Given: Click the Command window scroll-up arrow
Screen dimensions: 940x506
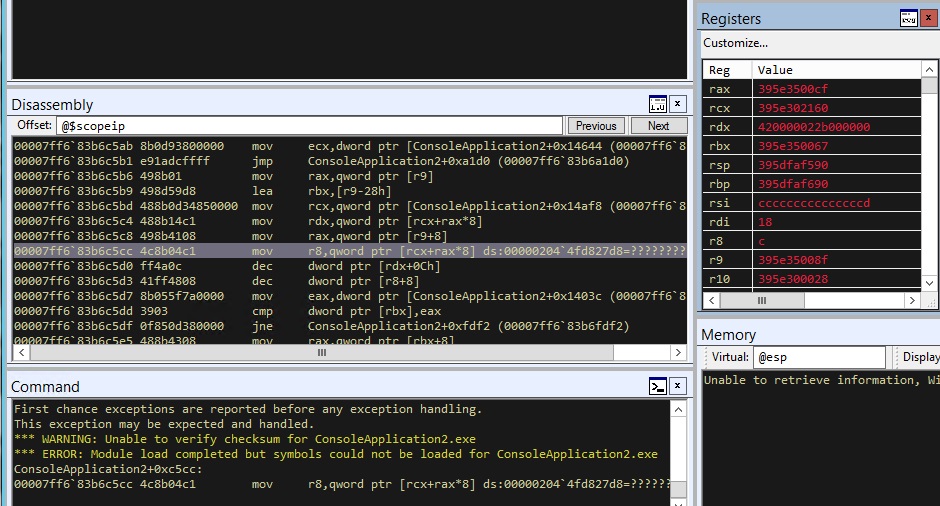Looking at the screenshot, I should coord(678,409).
